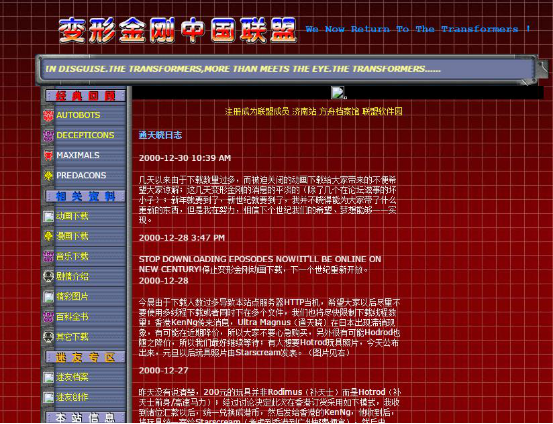This screenshot has width=553, height=424.
Task: Click the scrolling marquee banner text
Action: [x=243, y=69]
